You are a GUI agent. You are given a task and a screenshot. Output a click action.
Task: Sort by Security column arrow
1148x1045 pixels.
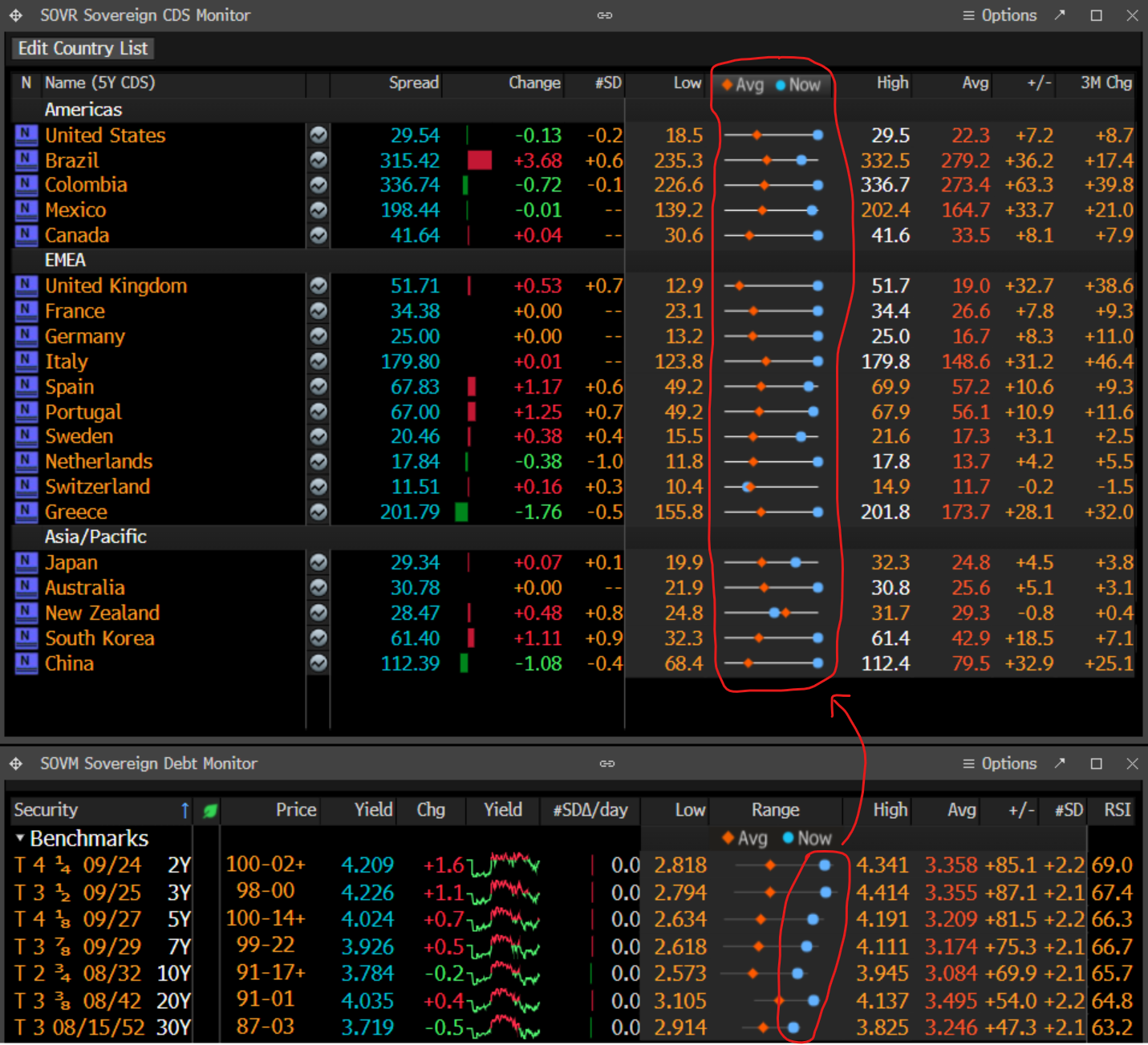click(185, 810)
